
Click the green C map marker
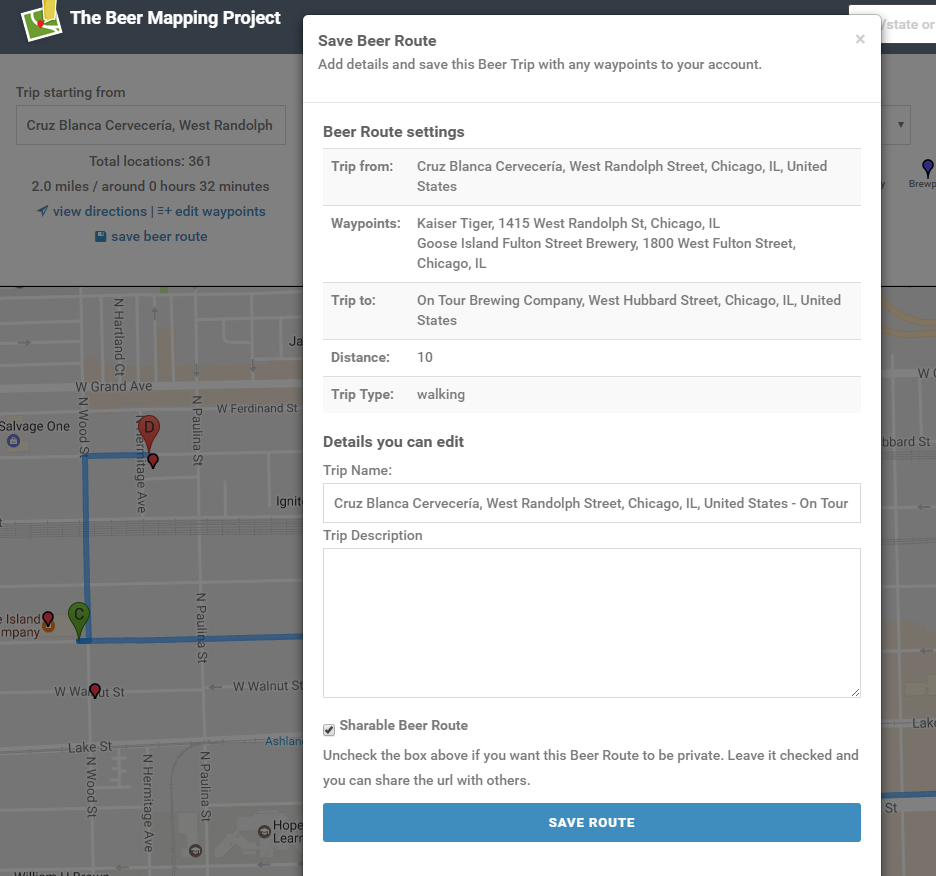pyautogui.click(x=79, y=620)
